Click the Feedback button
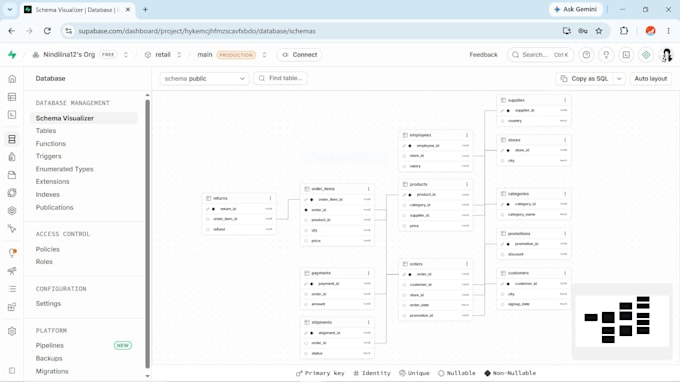Screen dimensions: 680x382 483,55
